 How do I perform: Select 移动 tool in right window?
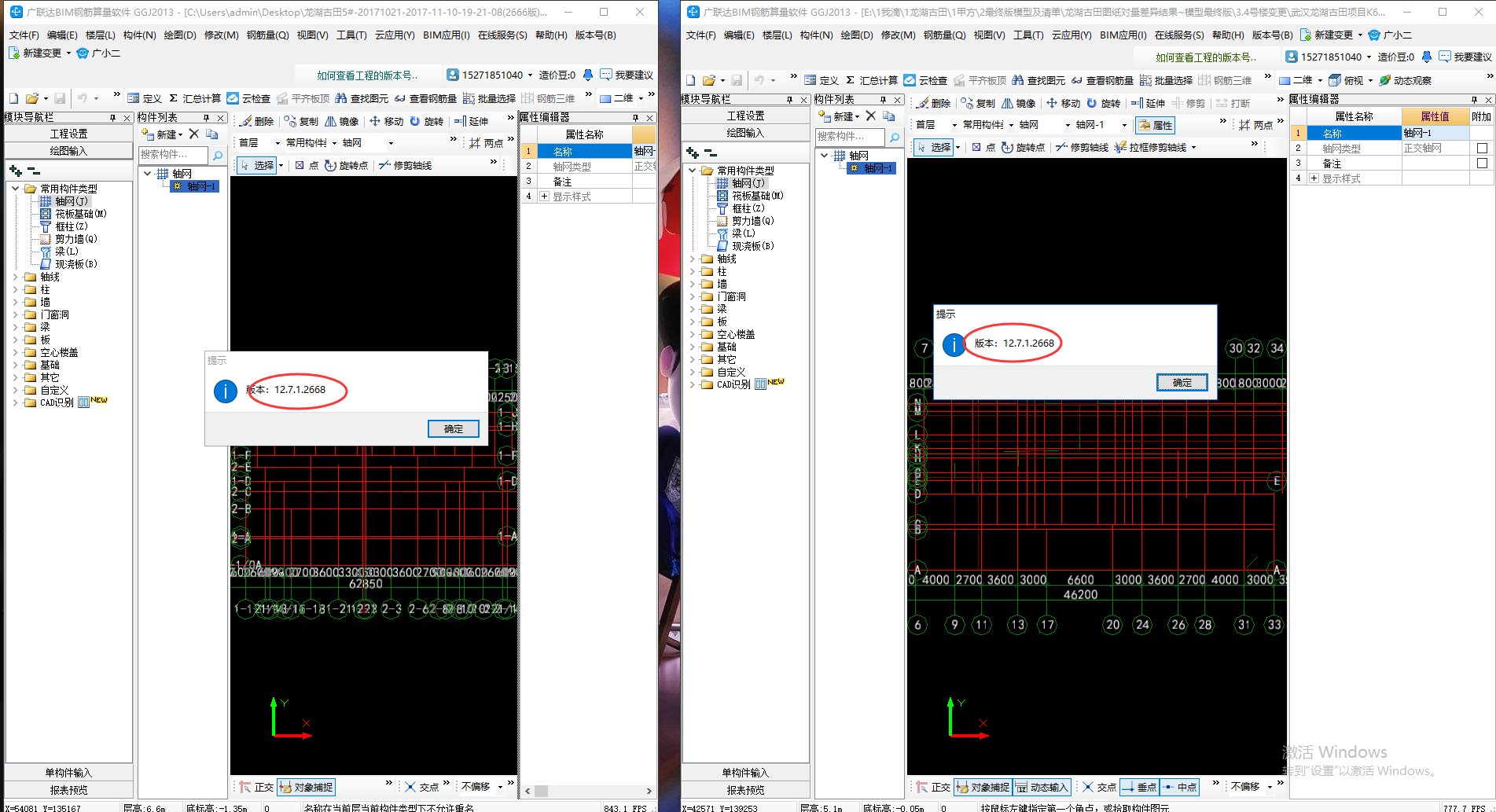click(1063, 103)
